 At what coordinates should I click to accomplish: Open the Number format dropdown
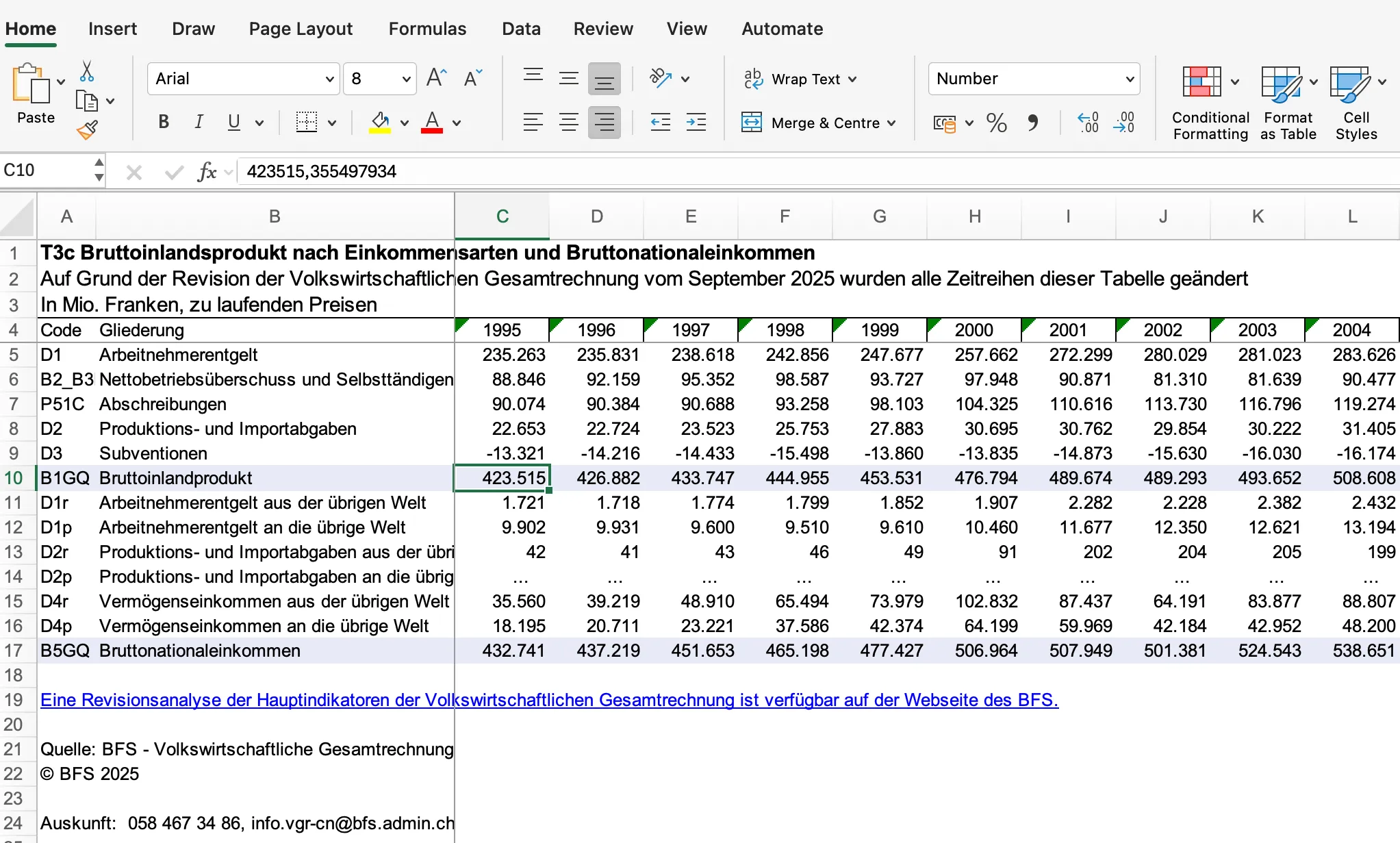tap(1130, 79)
